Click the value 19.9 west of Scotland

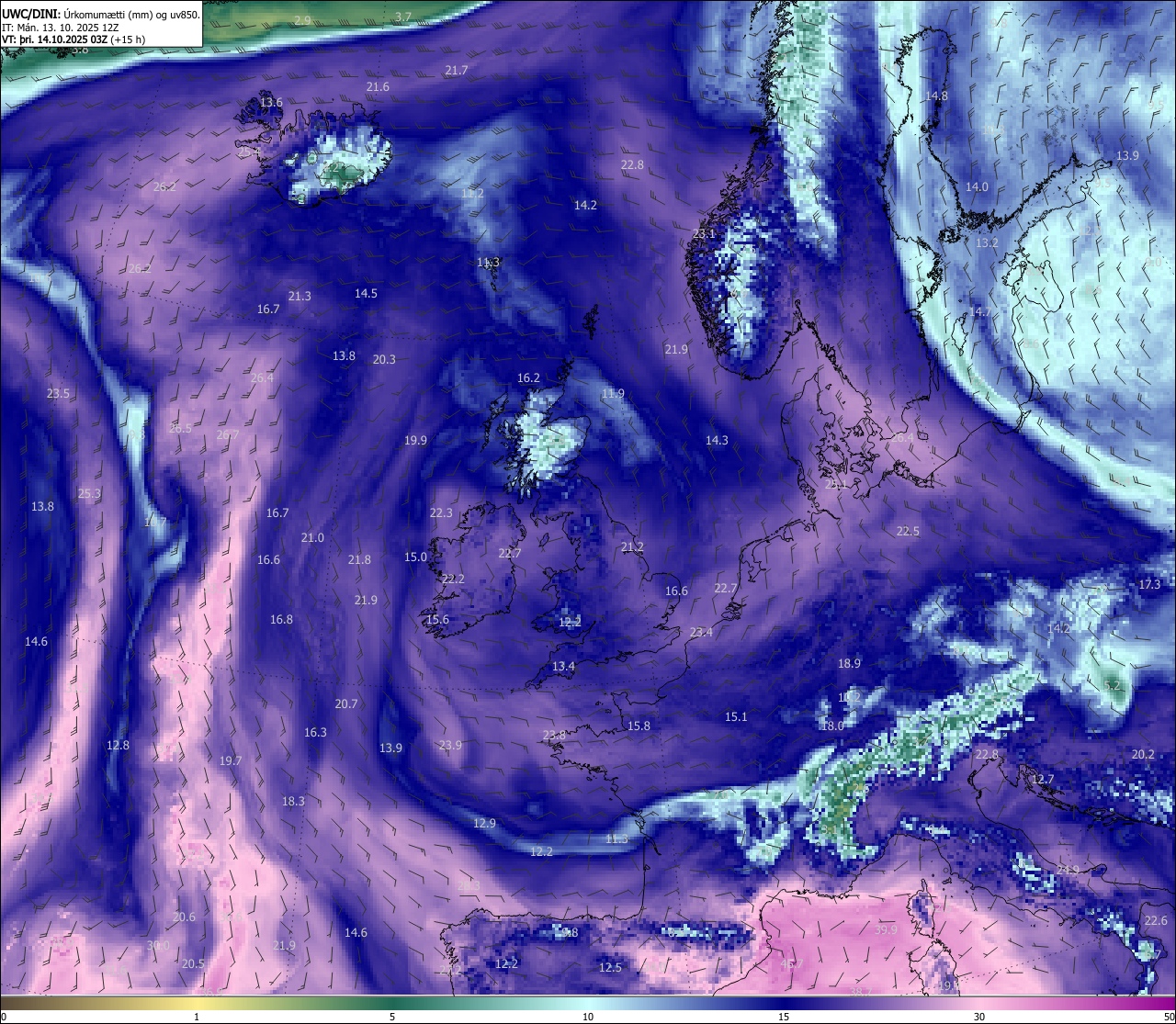(415, 440)
